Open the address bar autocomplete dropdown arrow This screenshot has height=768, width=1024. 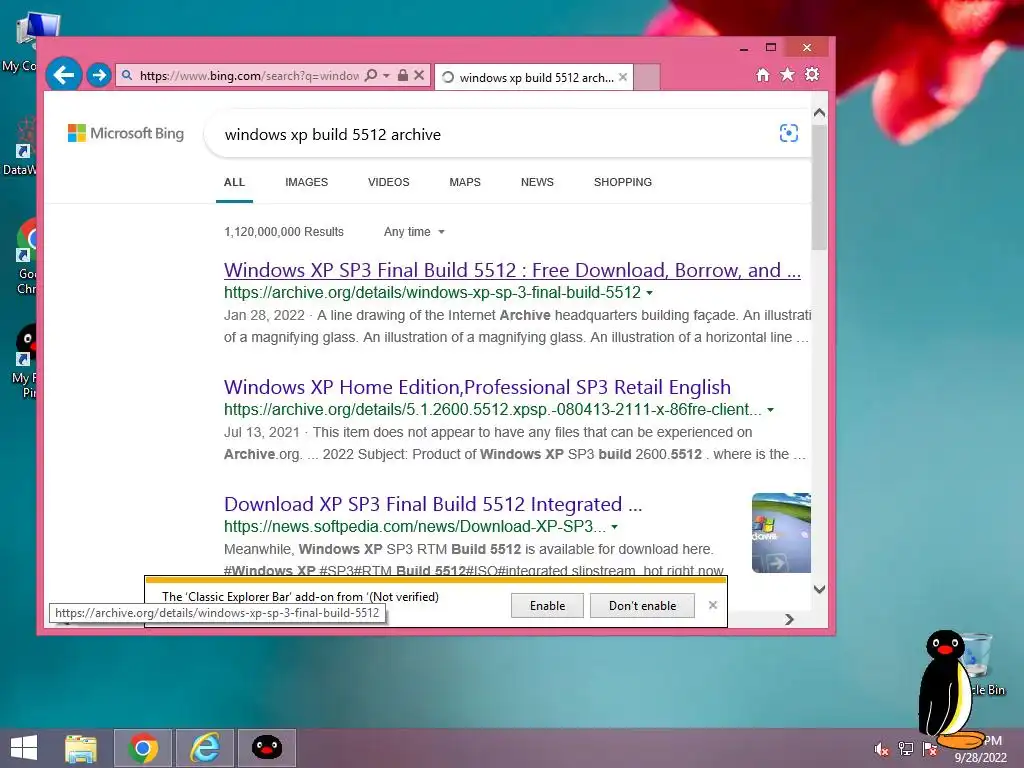pos(387,76)
